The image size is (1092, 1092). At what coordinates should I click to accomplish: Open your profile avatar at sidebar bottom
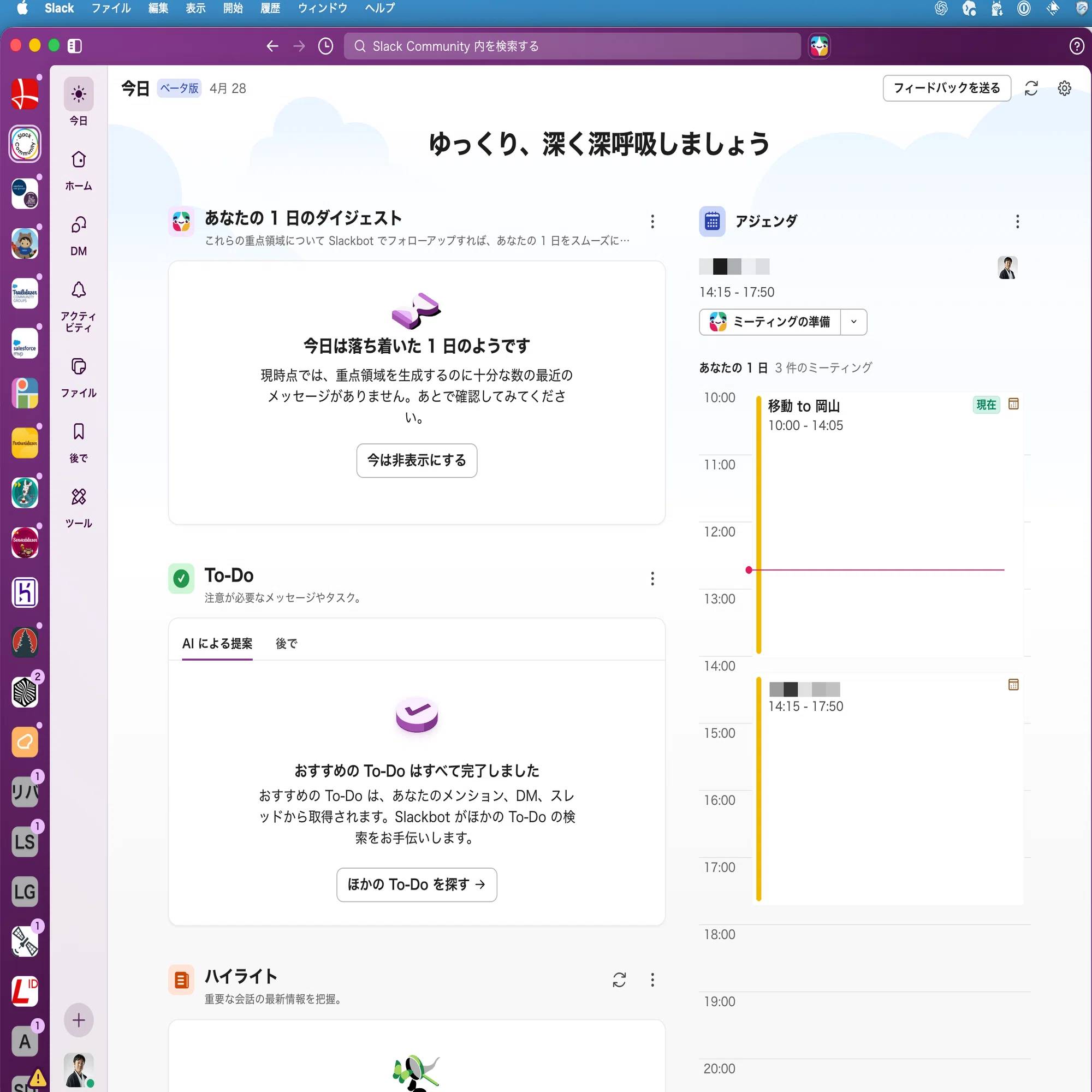[79, 1070]
